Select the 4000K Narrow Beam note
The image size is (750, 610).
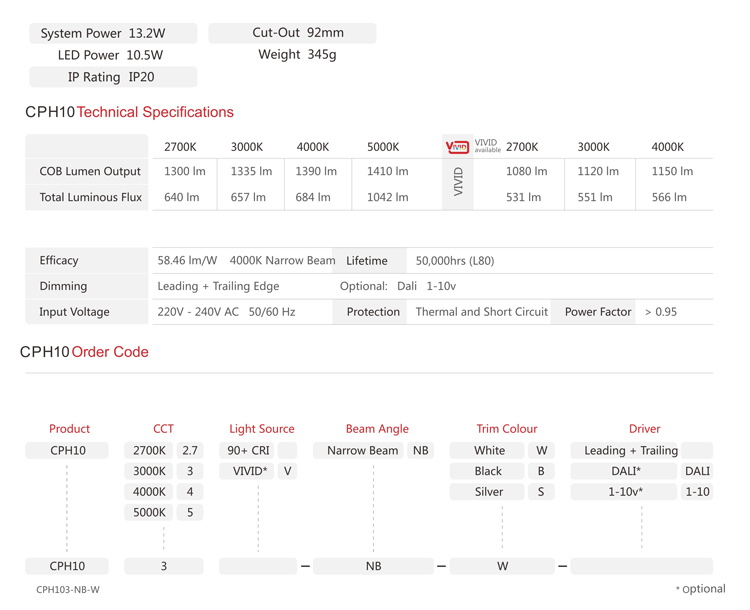click(282, 260)
